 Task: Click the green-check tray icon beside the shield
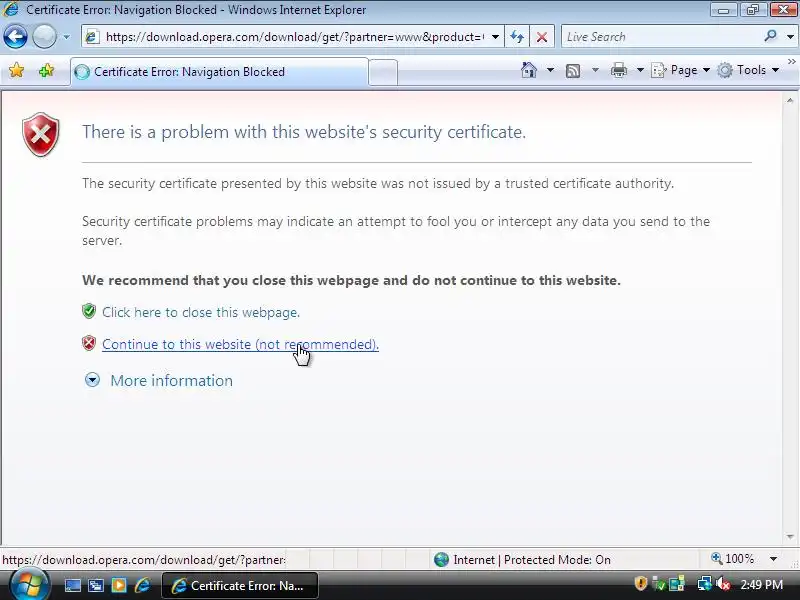pyautogui.click(x=659, y=584)
